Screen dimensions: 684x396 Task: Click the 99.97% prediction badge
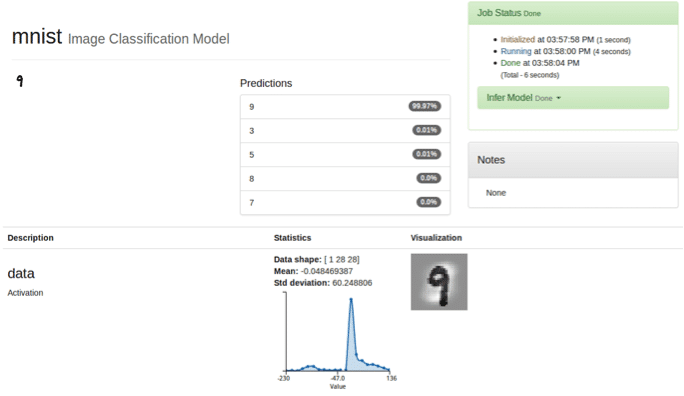coord(424,106)
